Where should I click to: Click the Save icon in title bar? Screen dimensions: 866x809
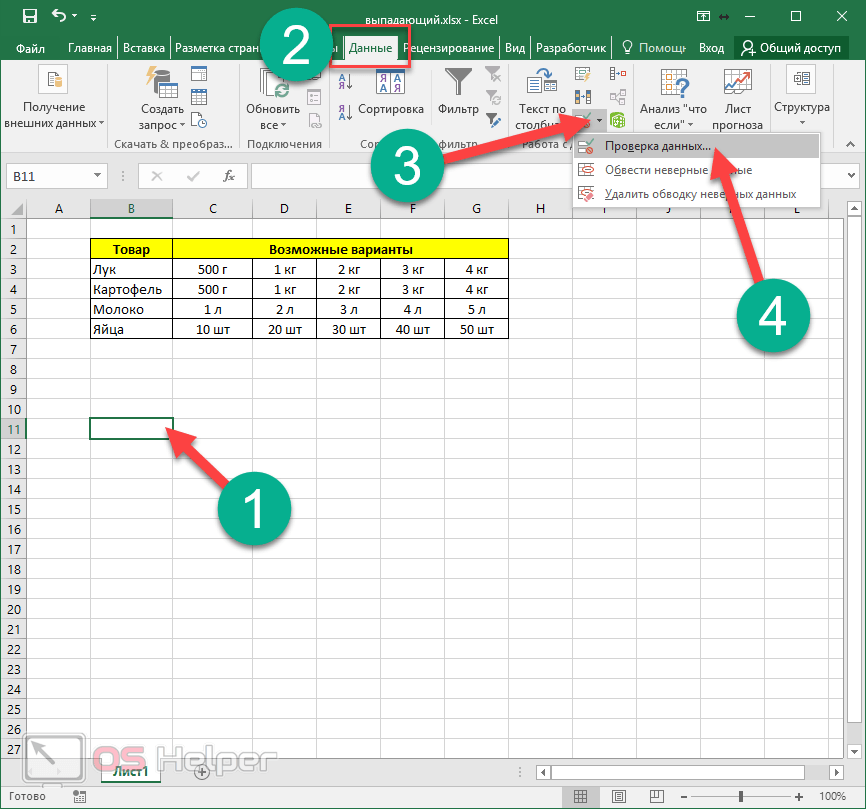point(29,16)
